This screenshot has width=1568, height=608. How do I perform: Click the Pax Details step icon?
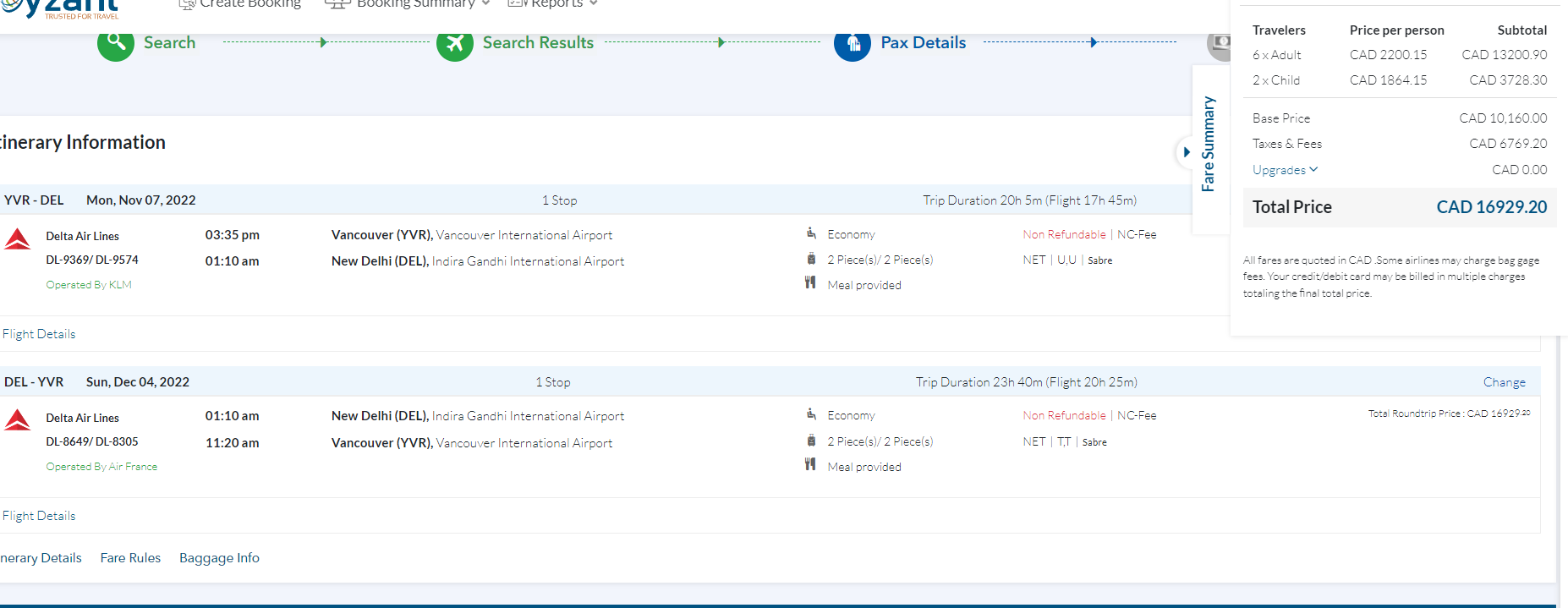click(x=852, y=44)
